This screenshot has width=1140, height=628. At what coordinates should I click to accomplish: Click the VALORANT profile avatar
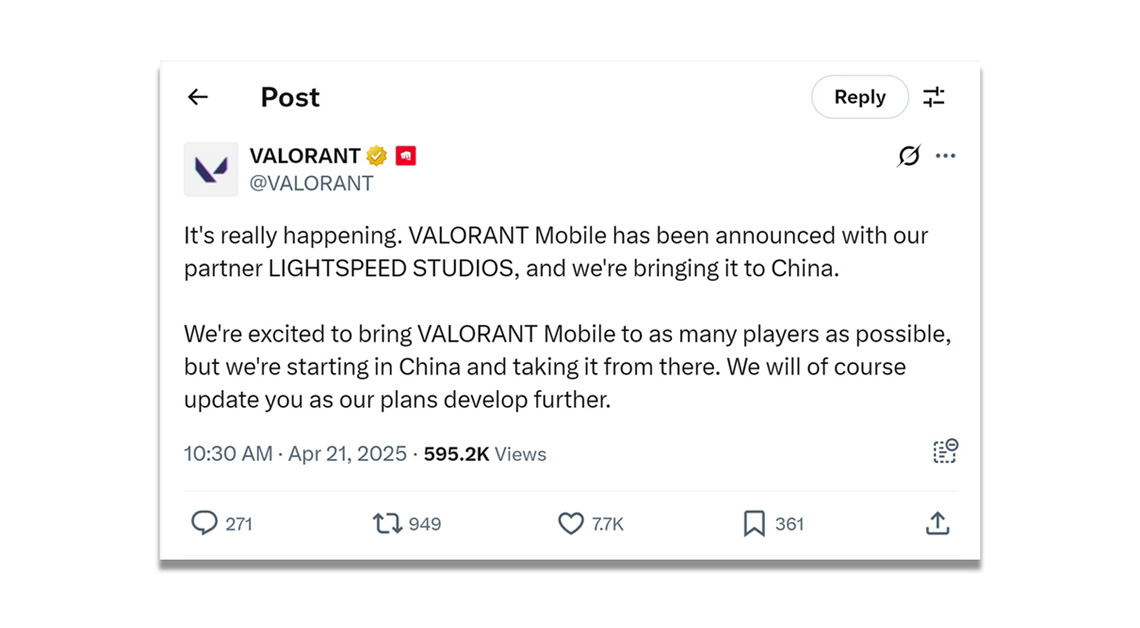[x=211, y=169]
